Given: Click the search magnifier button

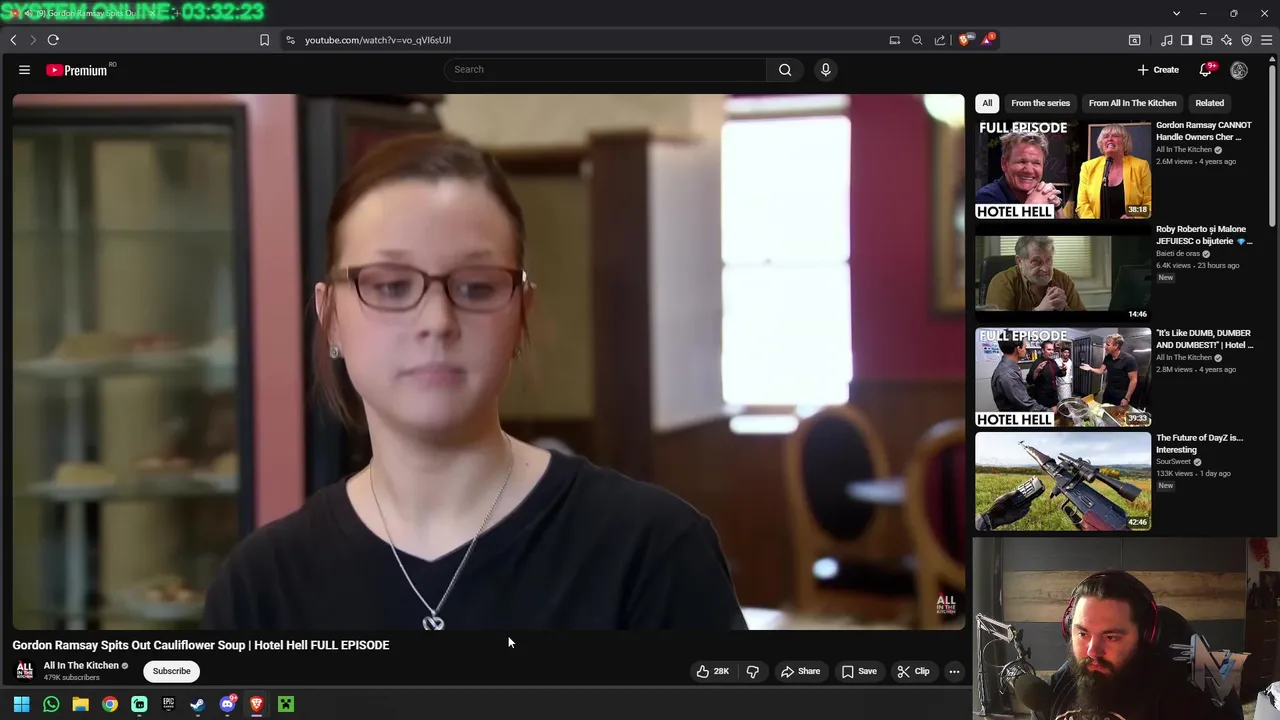Looking at the screenshot, I should pyautogui.click(x=785, y=70).
